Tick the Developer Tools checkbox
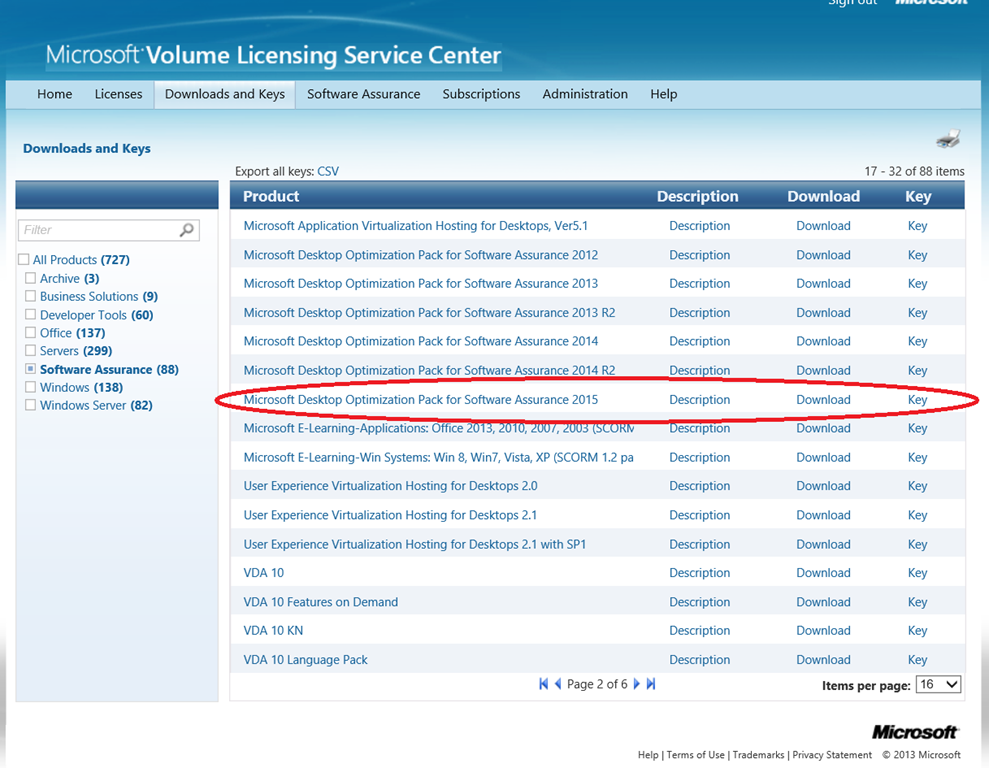Screen dimensions: 989x768 [x=31, y=315]
